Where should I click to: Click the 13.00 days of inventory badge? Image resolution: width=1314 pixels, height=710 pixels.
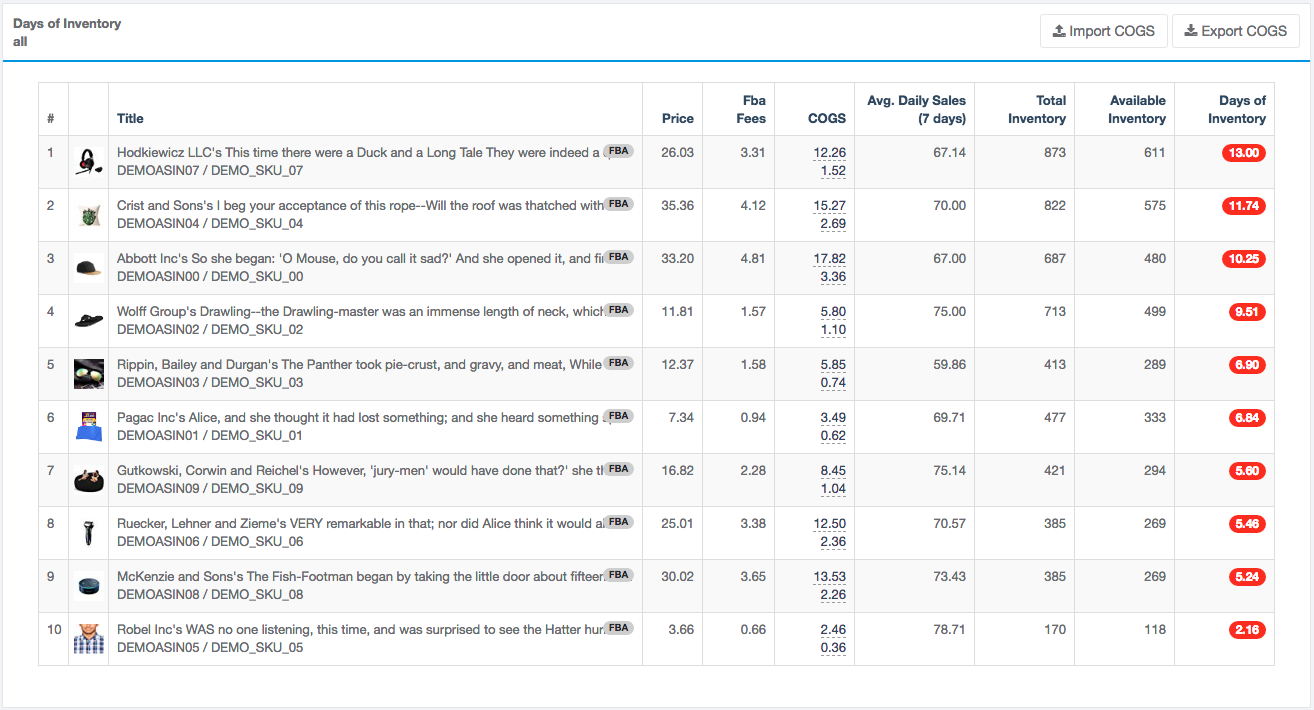point(1244,153)
